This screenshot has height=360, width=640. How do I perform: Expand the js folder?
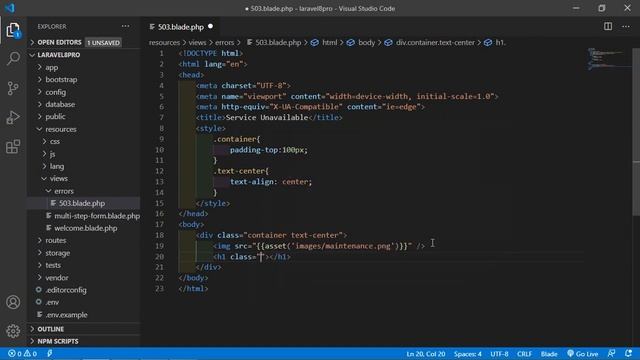click(52, 154)
